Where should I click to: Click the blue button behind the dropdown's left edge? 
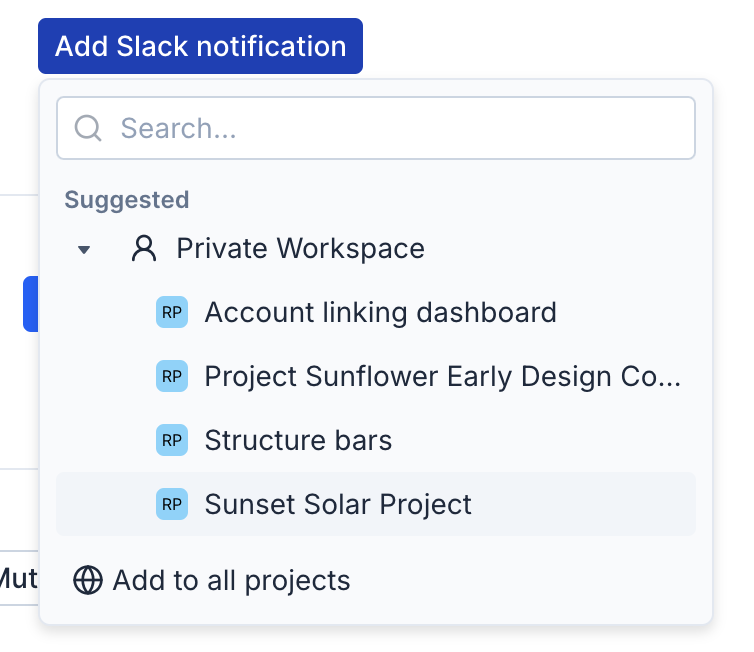pyautogui.click(x=30, y=304)
